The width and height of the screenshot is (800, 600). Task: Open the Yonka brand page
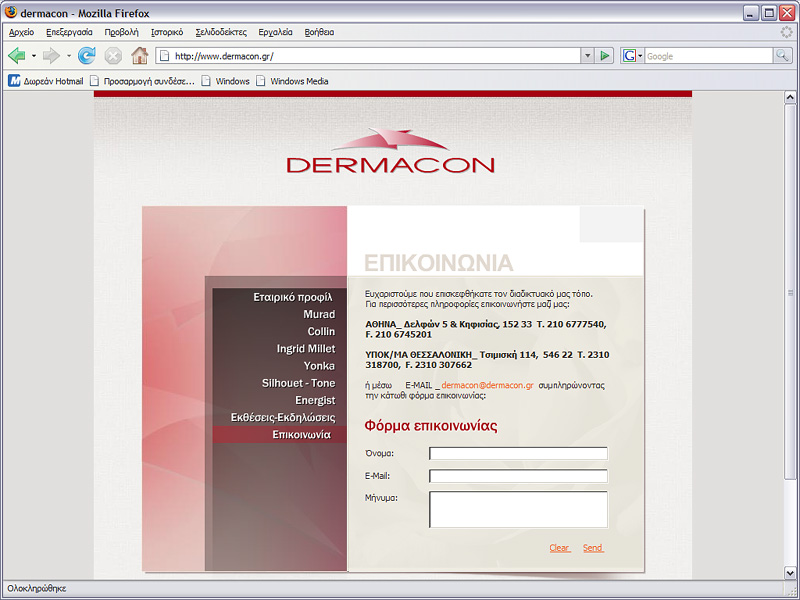point(319,366)
